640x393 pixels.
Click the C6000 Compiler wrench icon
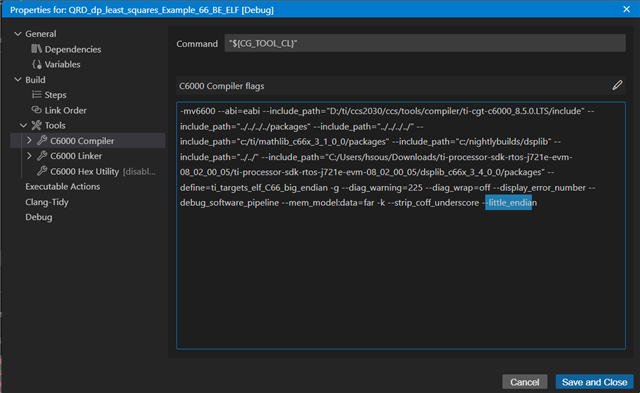coord(42,141)
